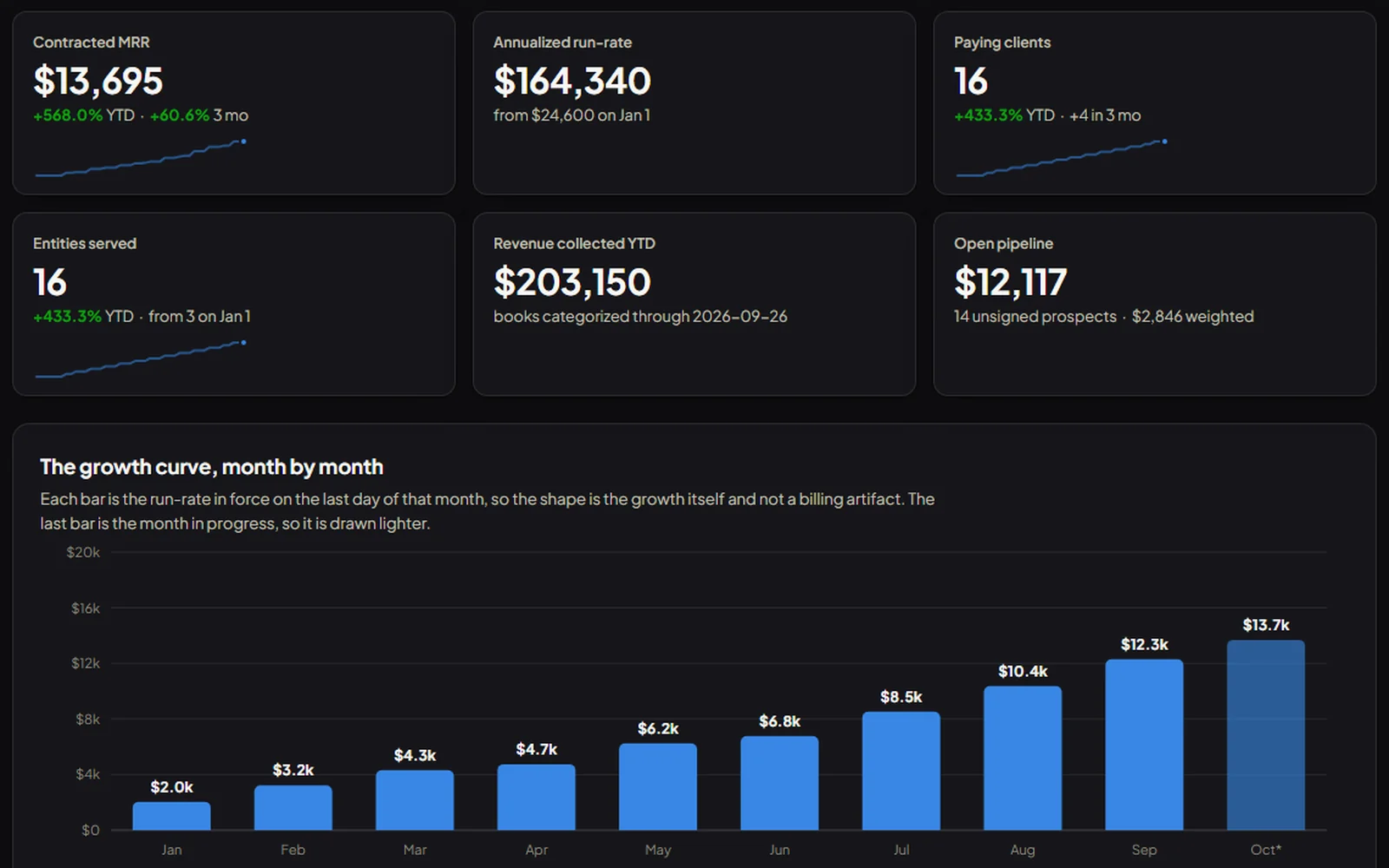Select the Jul bar labeled $8.5k

(901, 771)
